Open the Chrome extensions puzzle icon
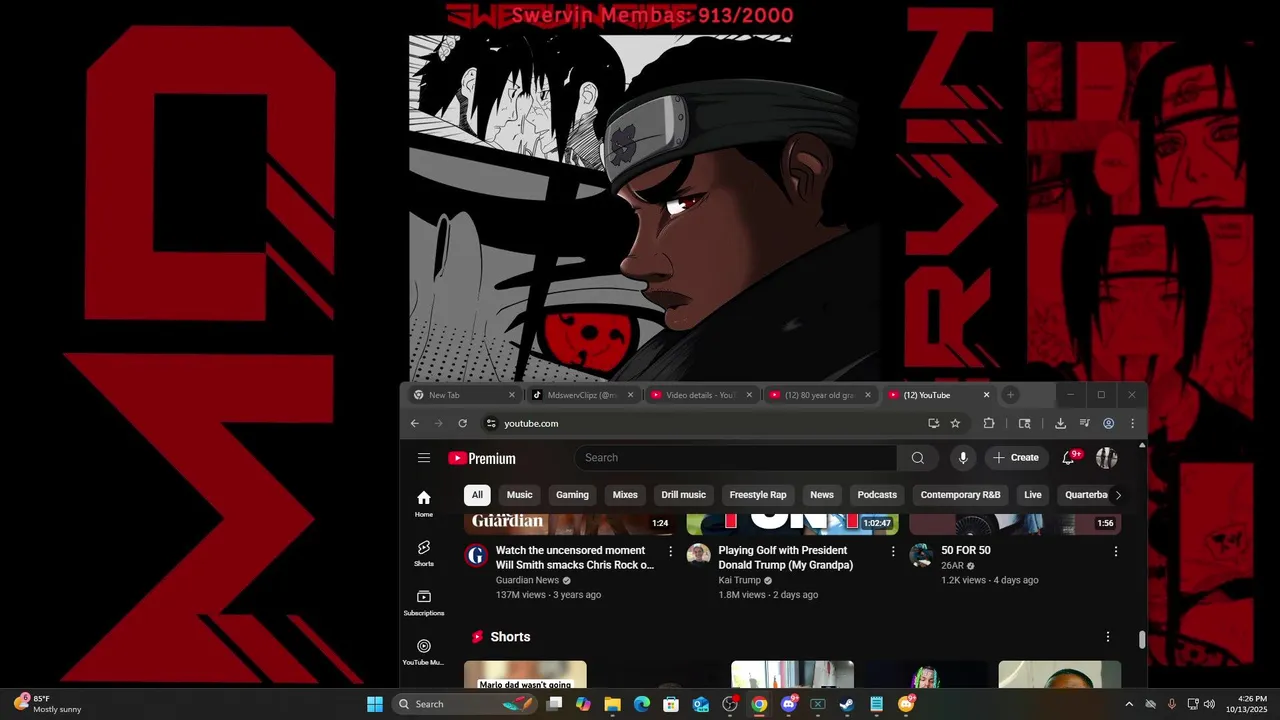Image resolution: width=1280 pixels, height=720 pixels. point(989,423)
